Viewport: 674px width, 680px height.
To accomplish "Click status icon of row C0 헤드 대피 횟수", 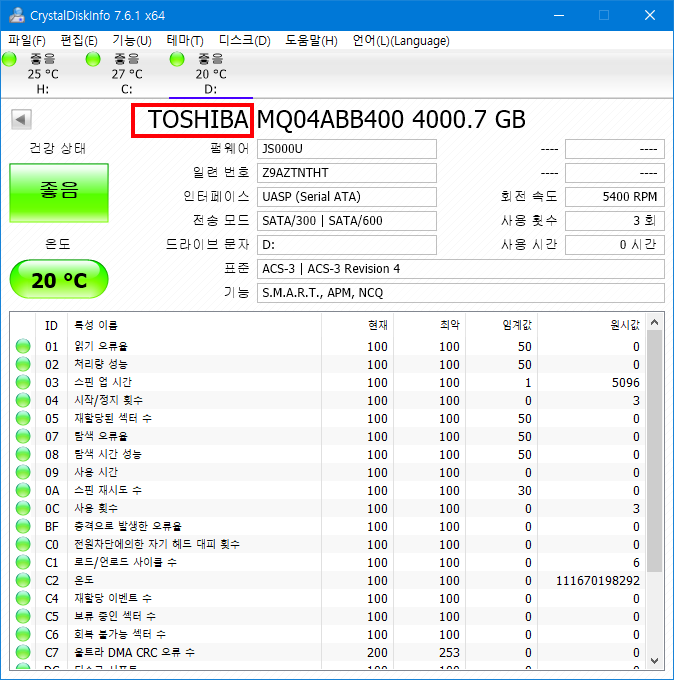I will [x=23, y=544].
